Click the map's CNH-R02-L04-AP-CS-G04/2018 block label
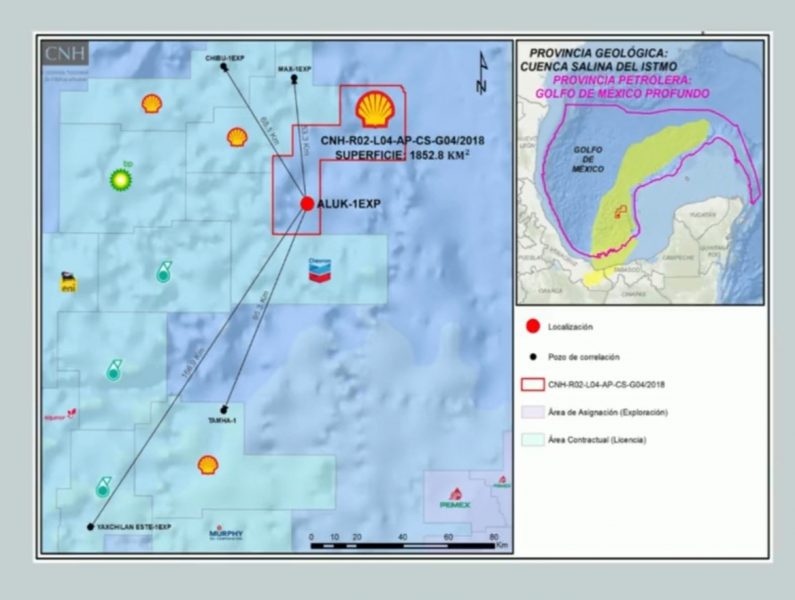 tap(403, 140)
